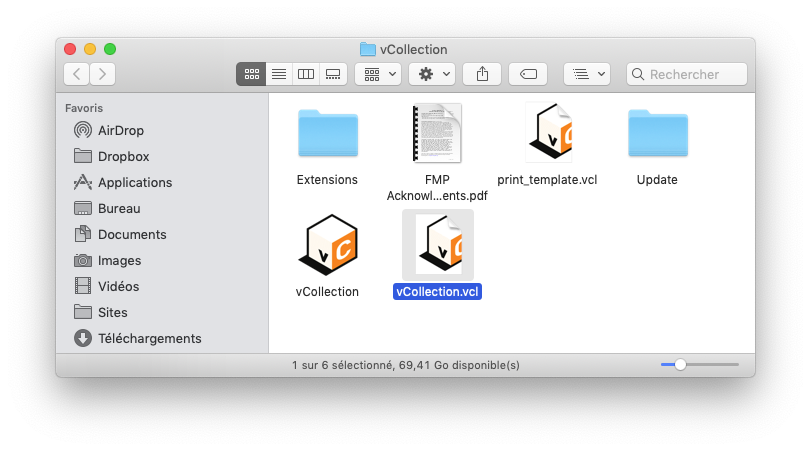Click the status bar selection text
811x451 pixels.
406,365
